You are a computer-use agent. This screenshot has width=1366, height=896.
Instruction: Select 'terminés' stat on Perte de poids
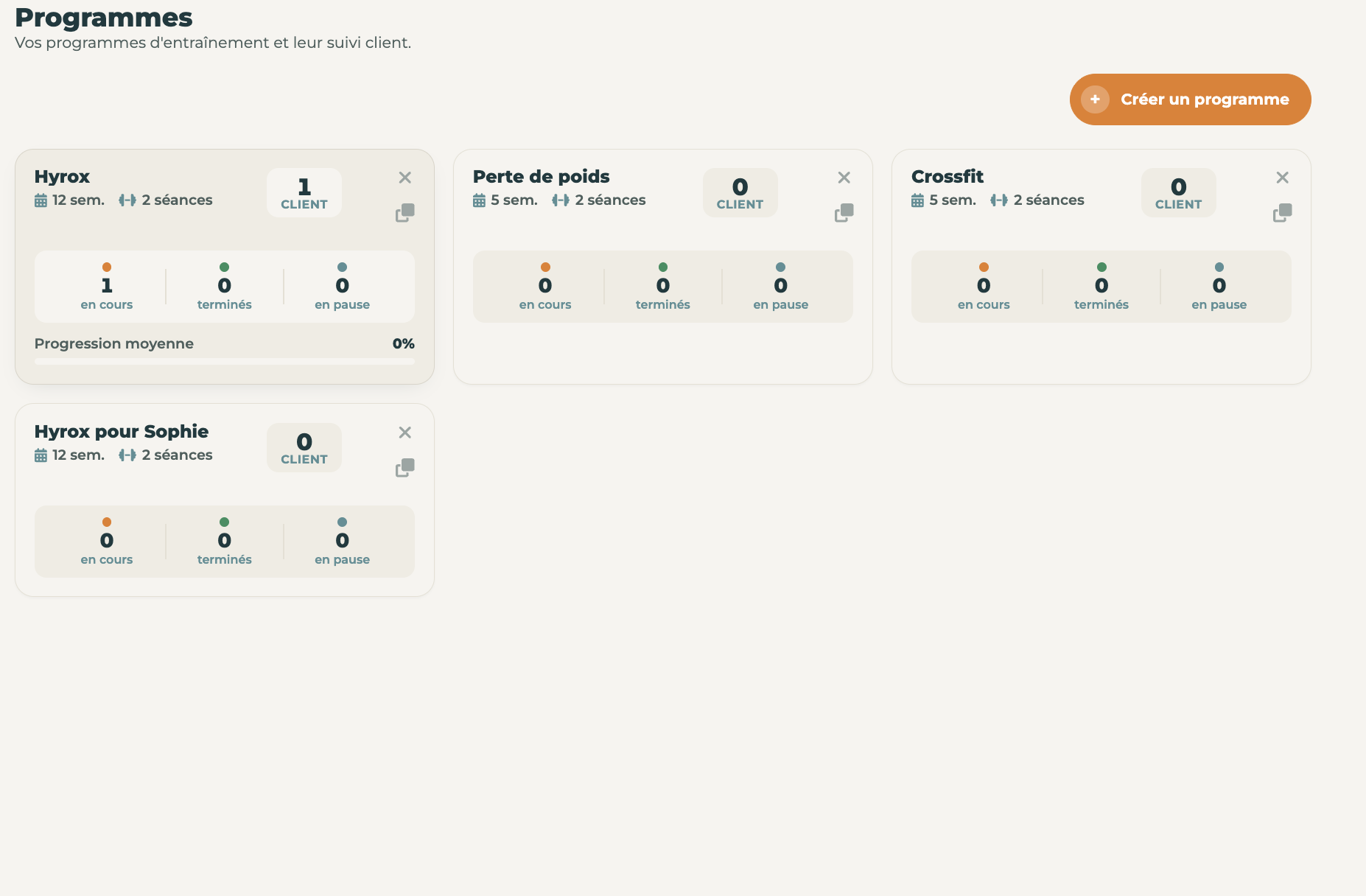tap(663, 287)
